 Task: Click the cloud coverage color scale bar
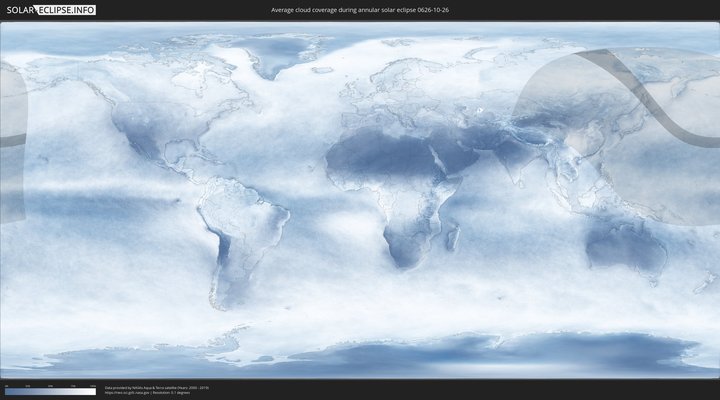click(x=51, y=392)
